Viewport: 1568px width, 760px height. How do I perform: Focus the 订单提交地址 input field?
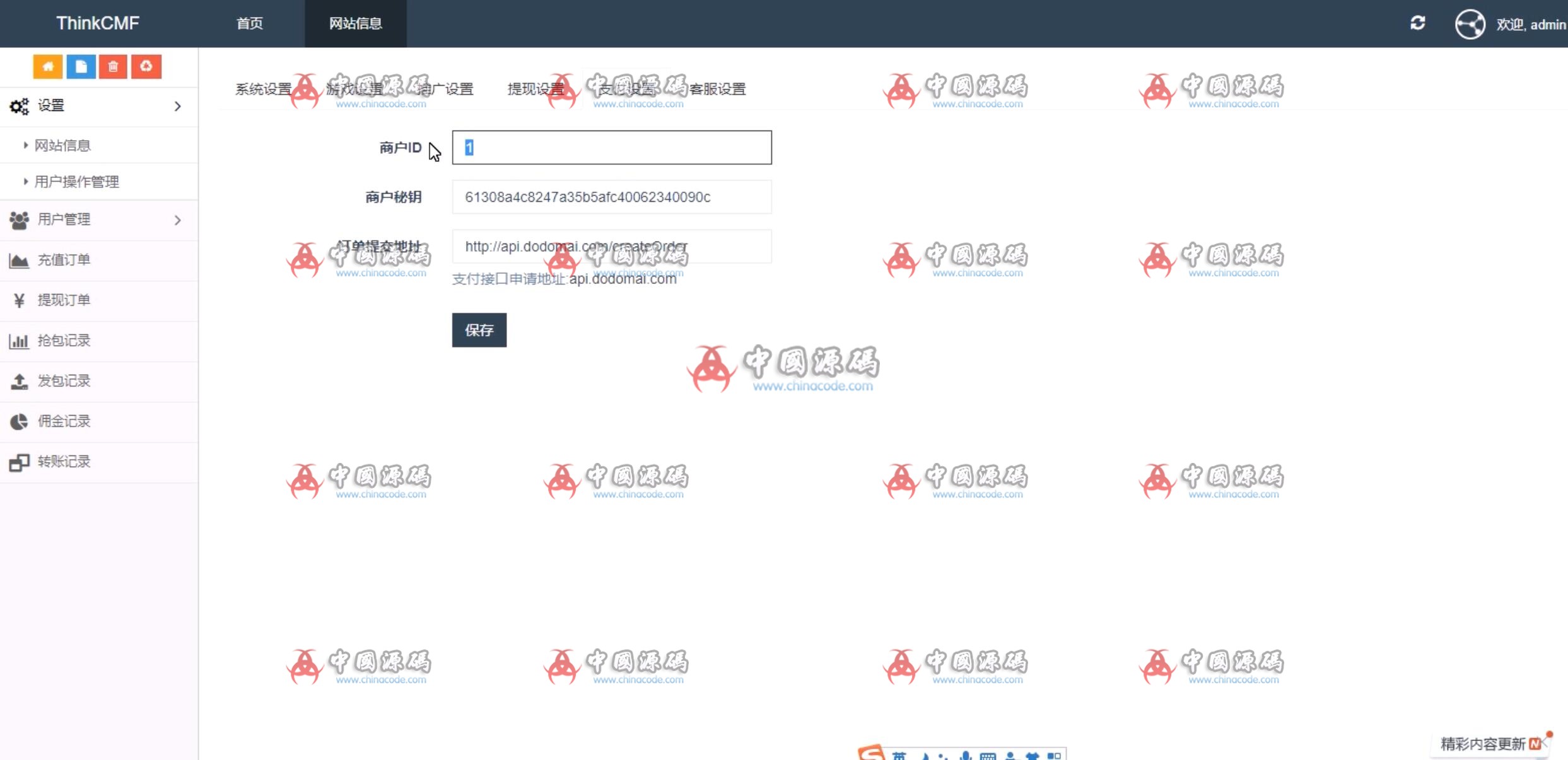[x=612, y=247]
